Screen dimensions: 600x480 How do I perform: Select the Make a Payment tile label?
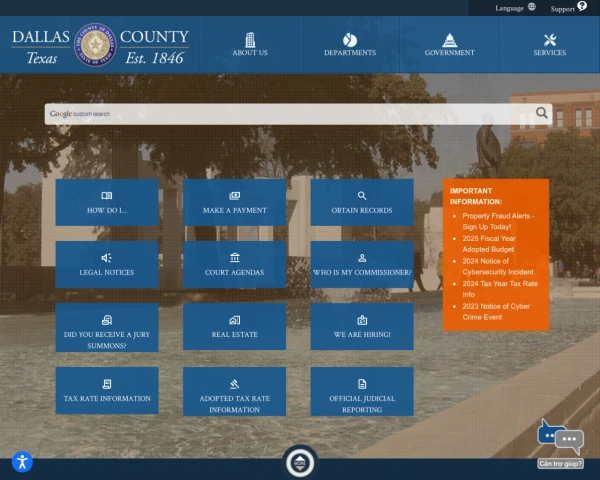point(235,210)
